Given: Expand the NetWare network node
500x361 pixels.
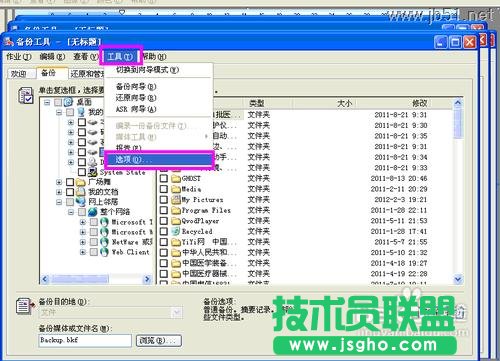Looking at the screenshot, I should coord(83,242).
